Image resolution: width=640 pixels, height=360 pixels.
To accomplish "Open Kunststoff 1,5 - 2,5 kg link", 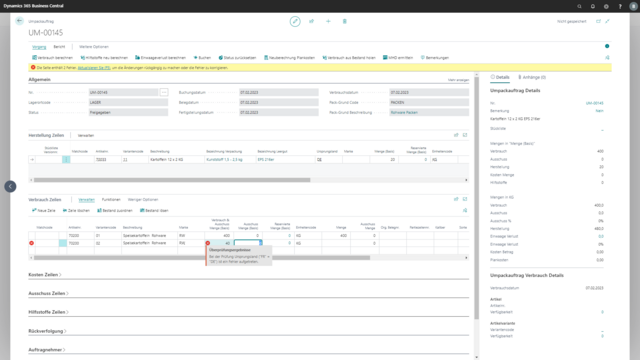I will 224,160.
